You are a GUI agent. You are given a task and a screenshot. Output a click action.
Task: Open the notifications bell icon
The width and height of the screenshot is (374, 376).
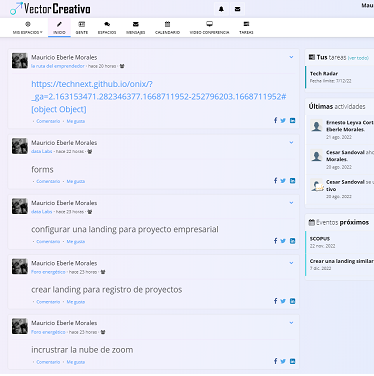click(x=221, y=9)
